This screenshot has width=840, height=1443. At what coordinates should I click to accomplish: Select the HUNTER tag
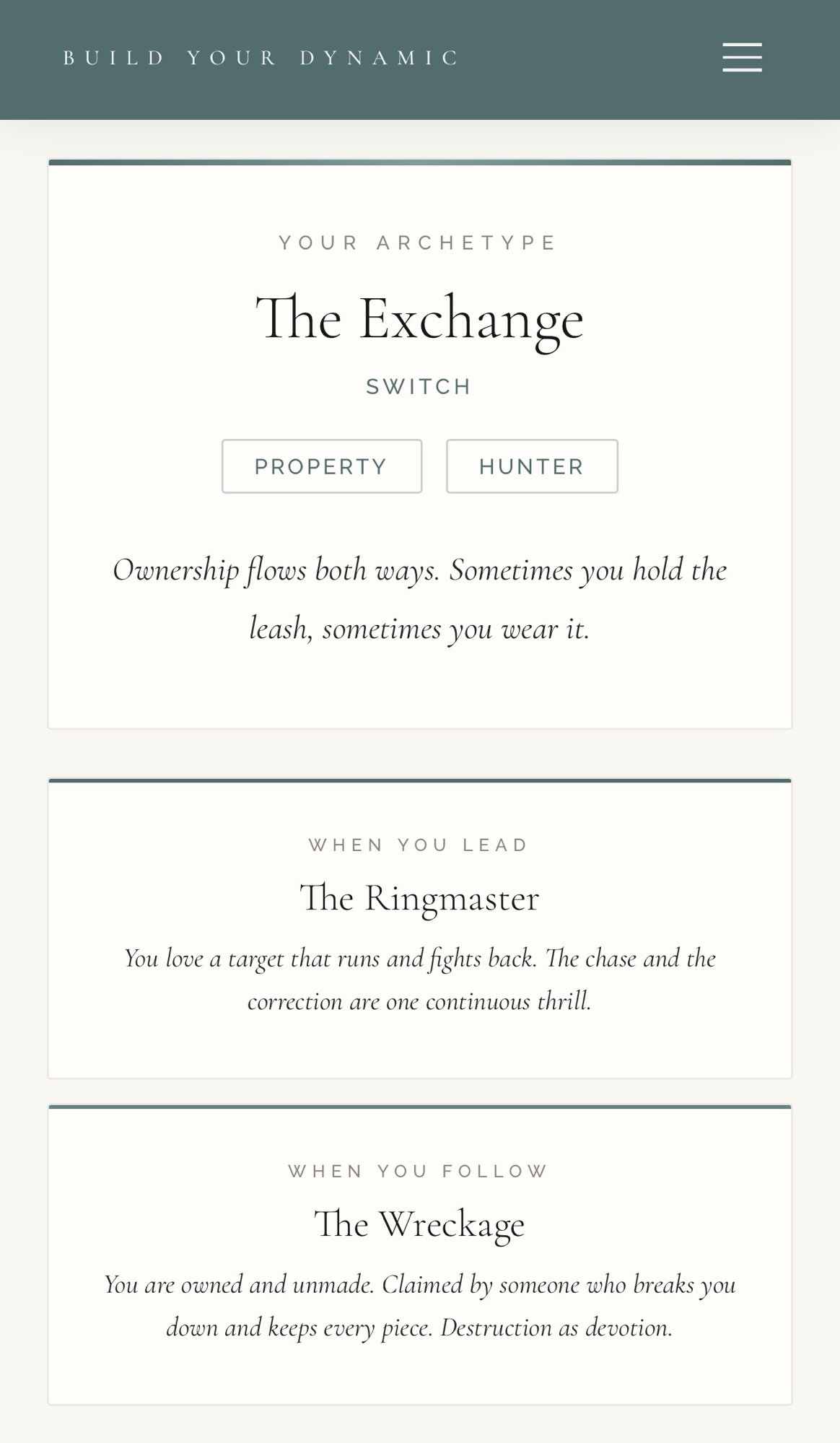click(x=532, y=466)
